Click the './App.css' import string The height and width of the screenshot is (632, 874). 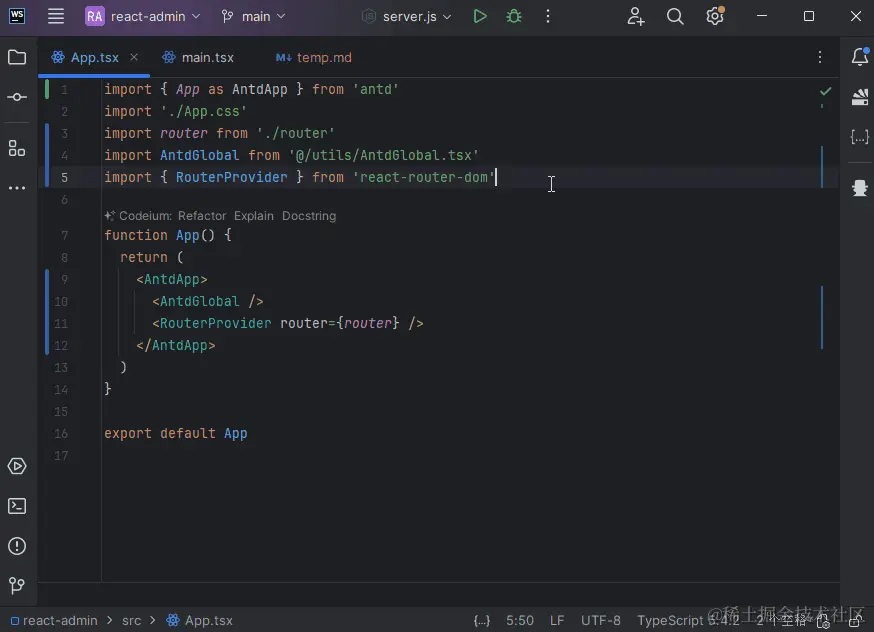(x=203, y=111)
